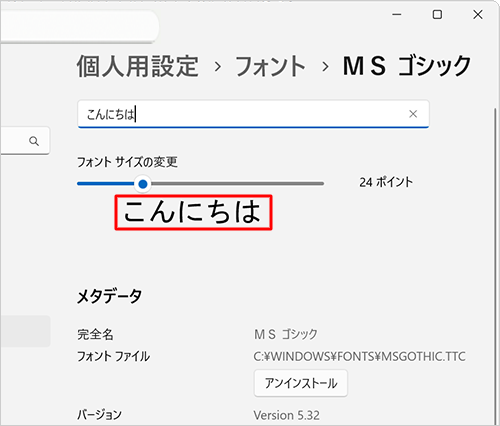Click the font path C:¥WINDOWS¥FONTS¥MSGOTHIC.TTC
Image resolution: width=500 pixels, height=426 pixels.
coord(359,357)
